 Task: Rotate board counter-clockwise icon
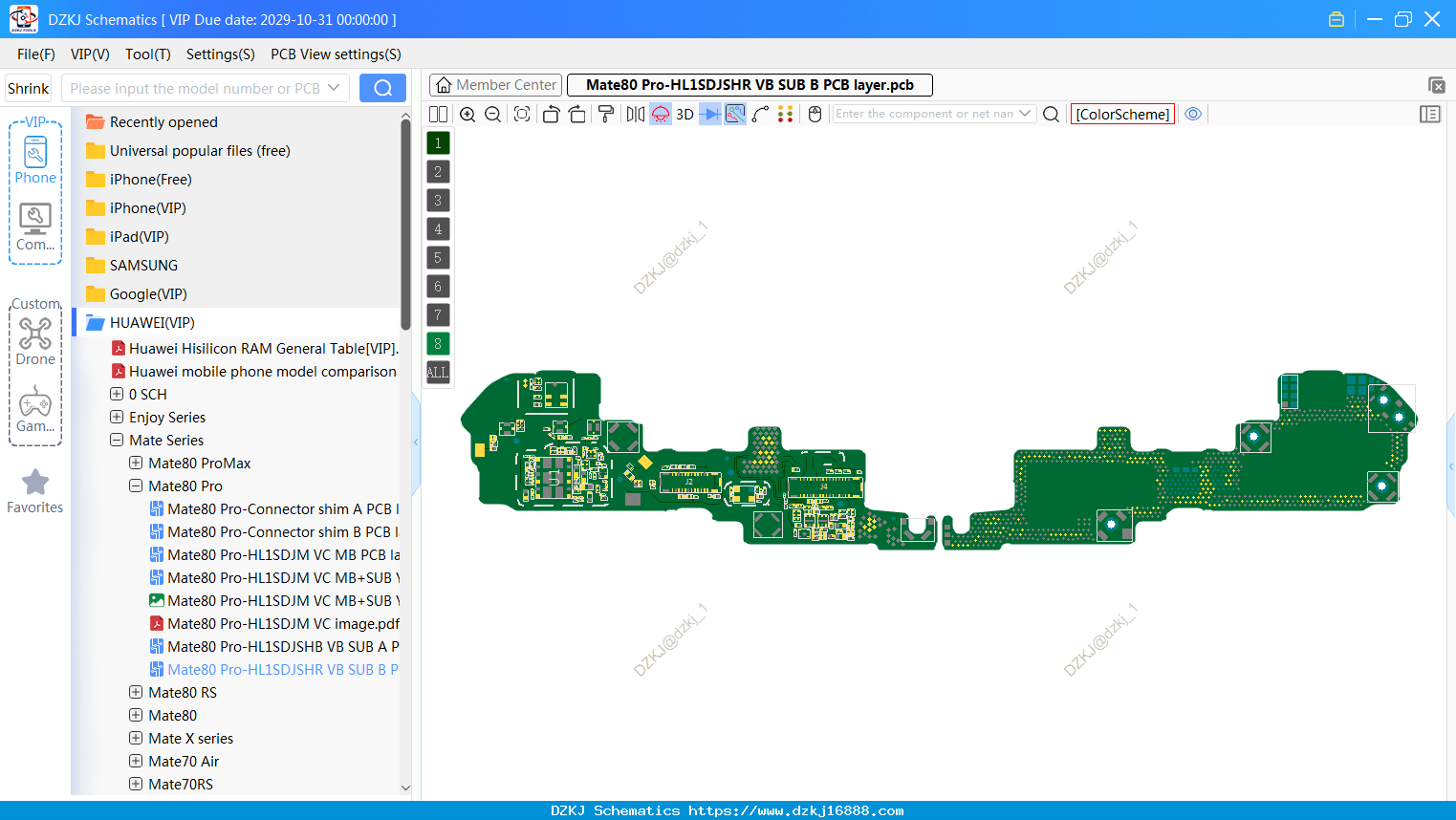point(551,114)
